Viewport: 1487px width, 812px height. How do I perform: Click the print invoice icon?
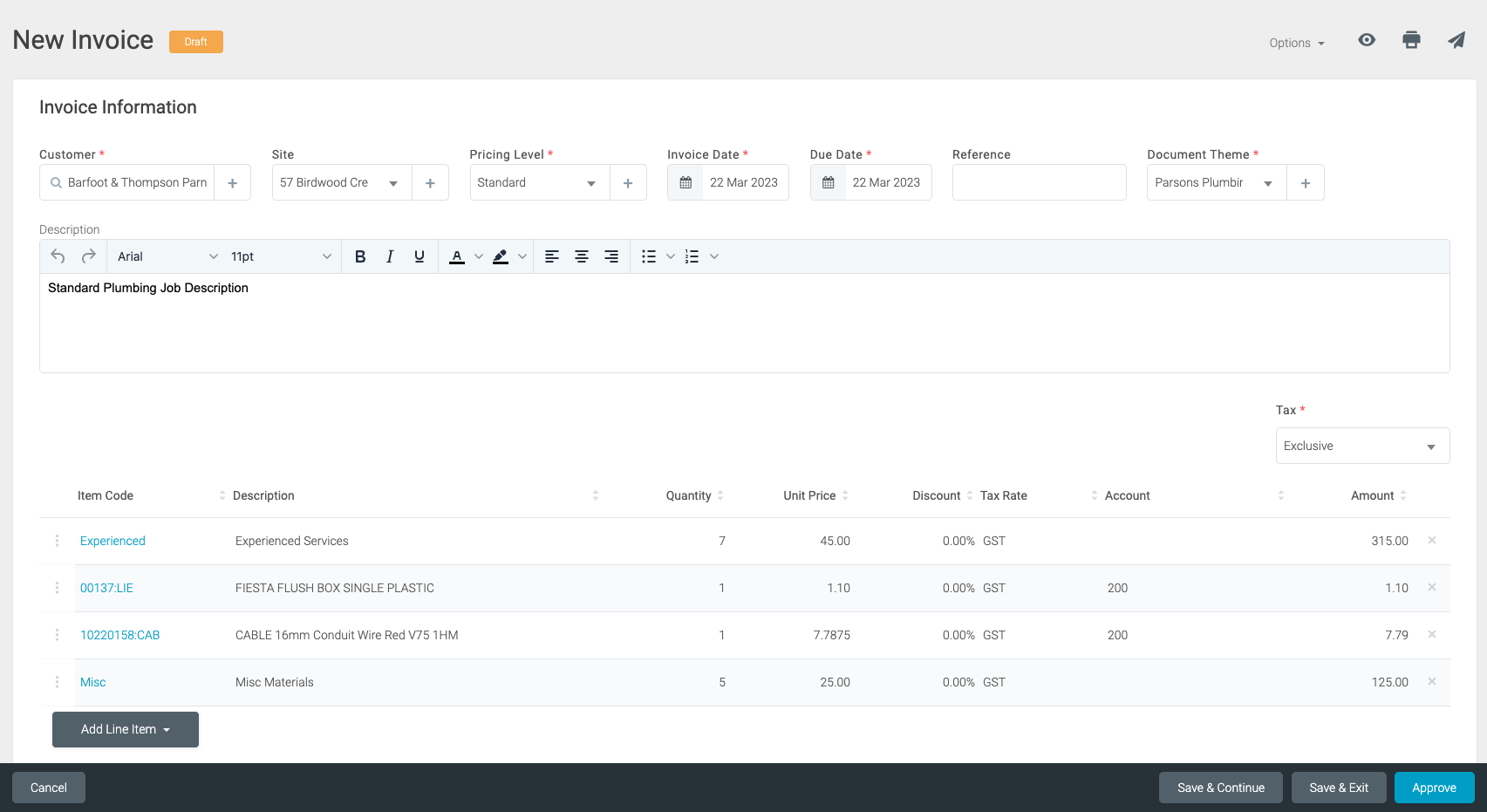pyautogui.click(x=1411, y=40)
